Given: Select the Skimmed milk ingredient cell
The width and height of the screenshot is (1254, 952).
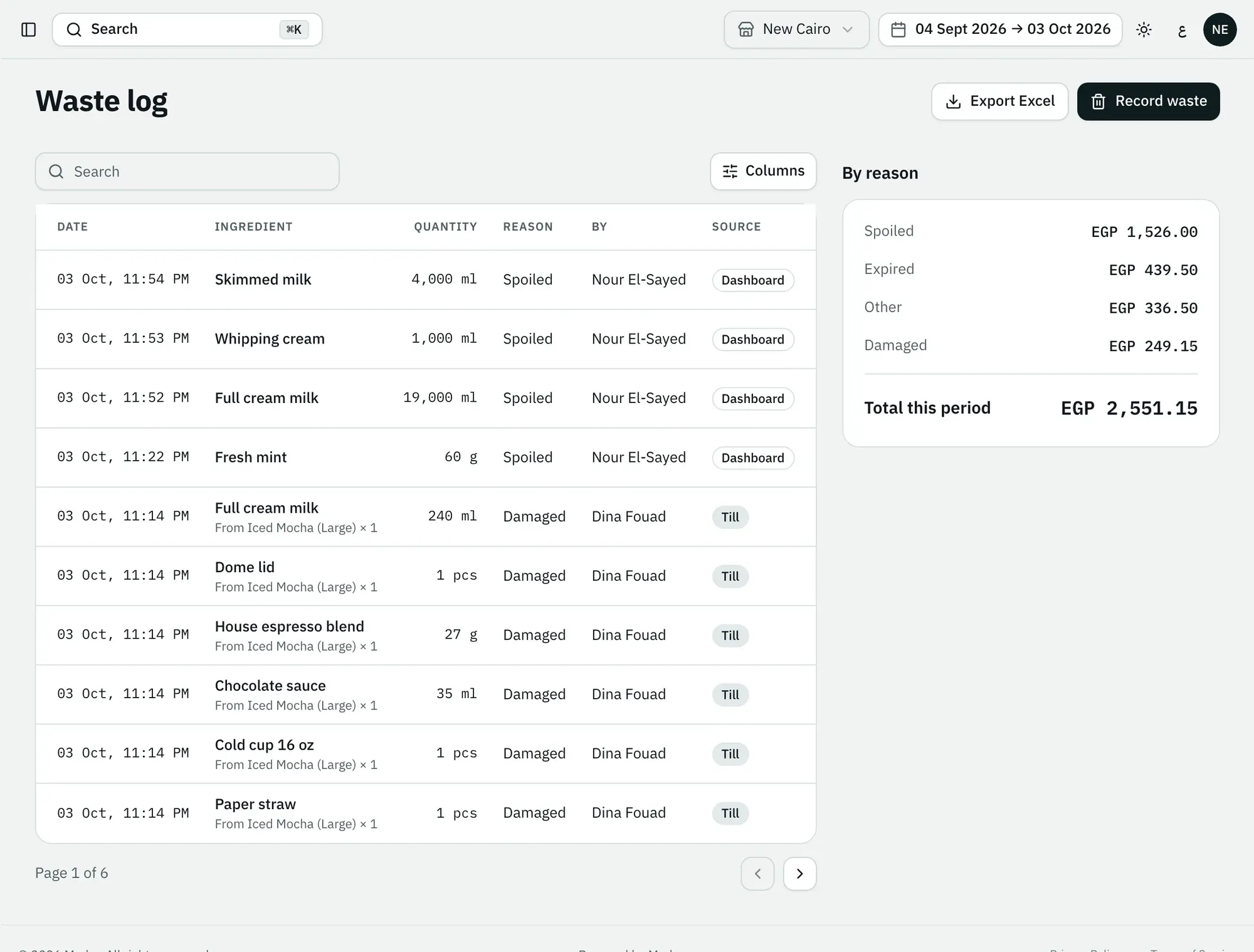Looking at the screenshot, I should [x=263, y=280].
